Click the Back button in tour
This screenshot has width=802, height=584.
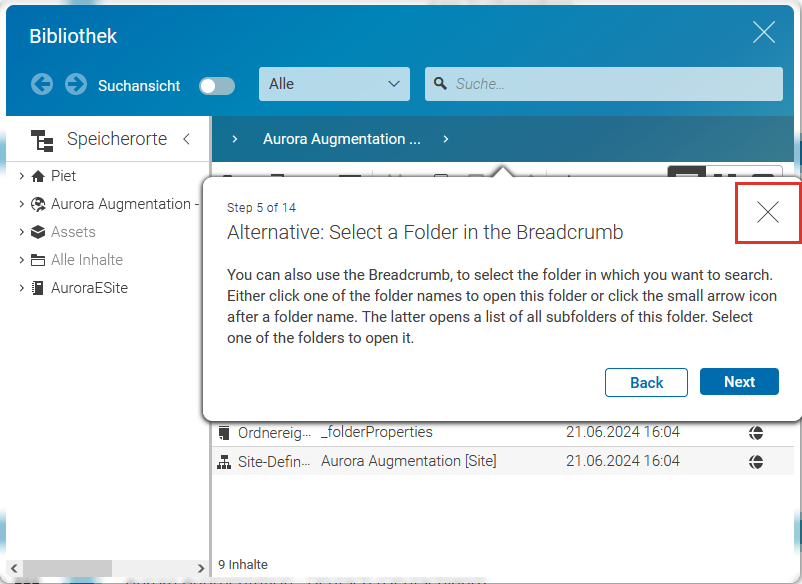646,382
